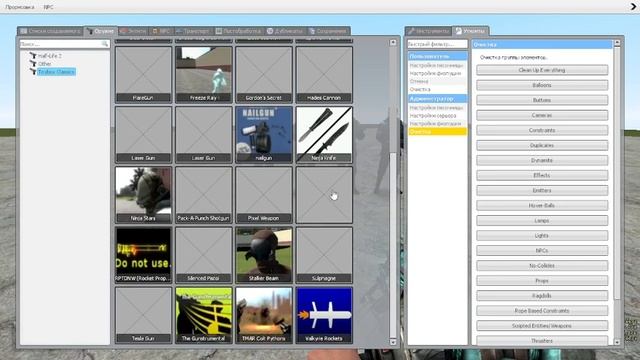Screen dimensions: 640x360
Task: Select the nailgun weapon icon
Action: tap(264, 134)
